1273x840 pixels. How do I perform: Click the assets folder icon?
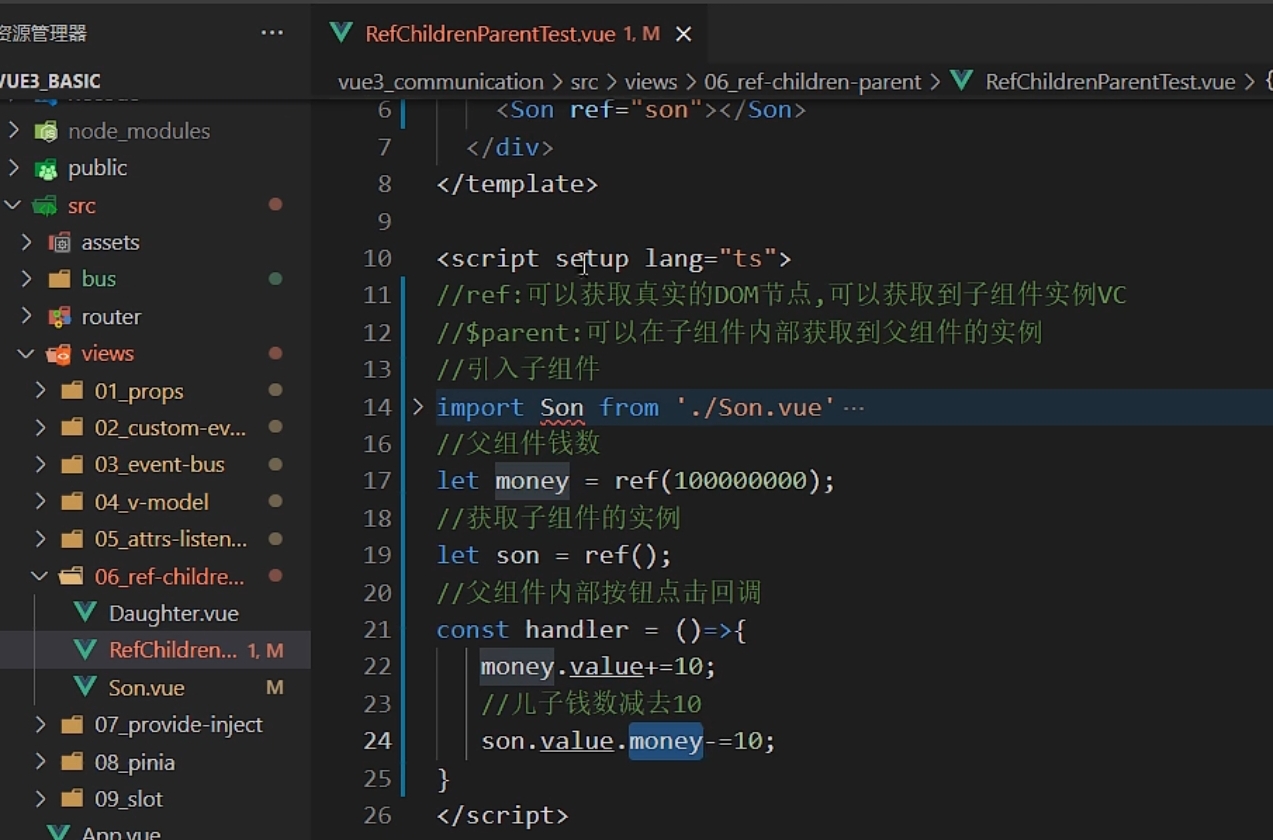[60, 243]
